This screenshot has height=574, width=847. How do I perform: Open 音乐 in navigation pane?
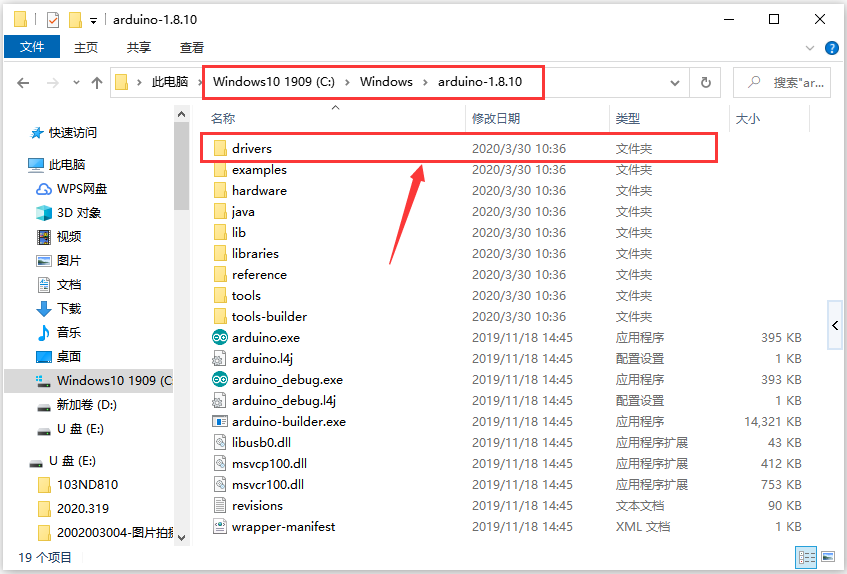click(69, 333)
